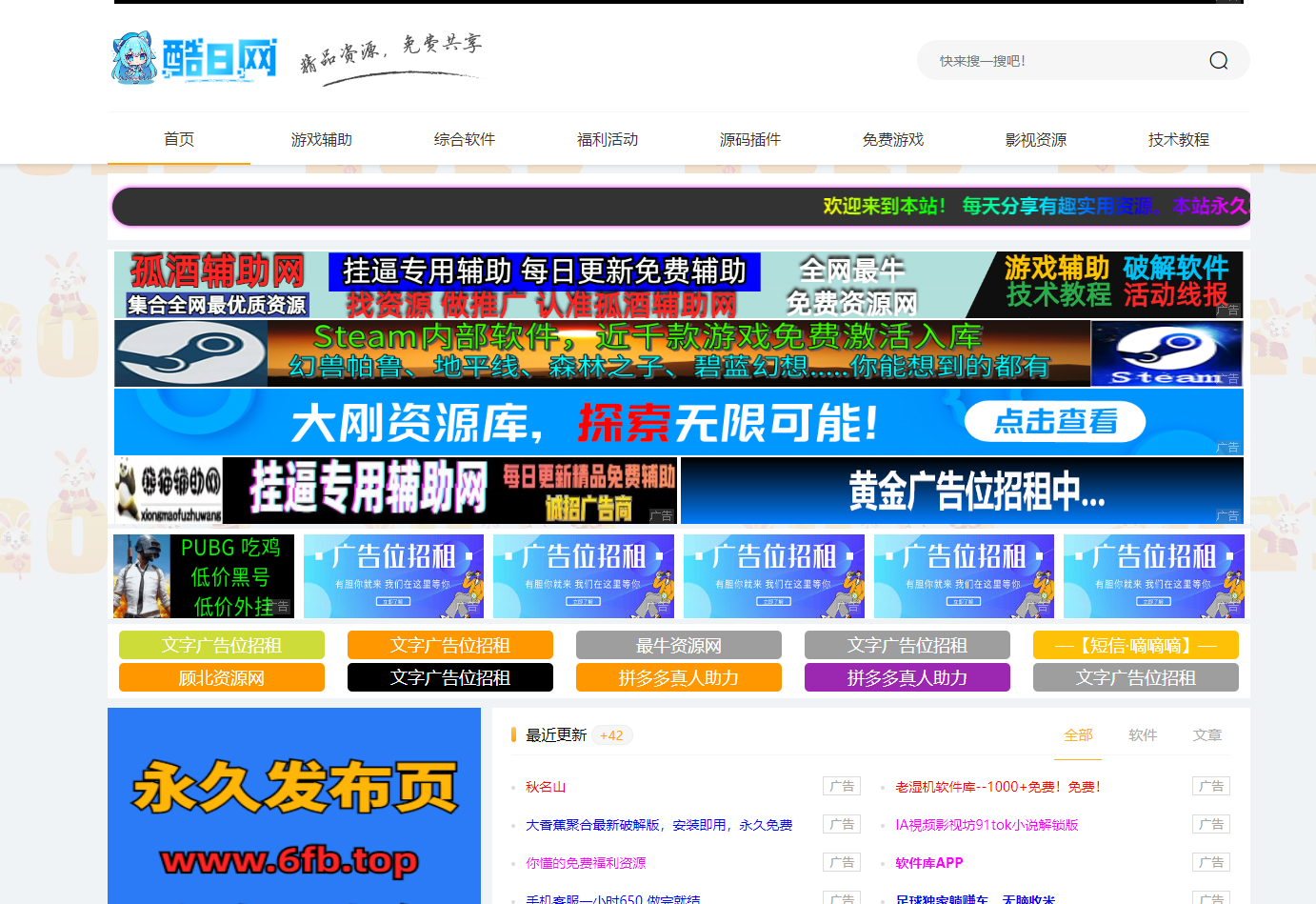This screenshot has width=1316, height=904.
Task: Click the search magnifier icon
Action: point(1218,61)
